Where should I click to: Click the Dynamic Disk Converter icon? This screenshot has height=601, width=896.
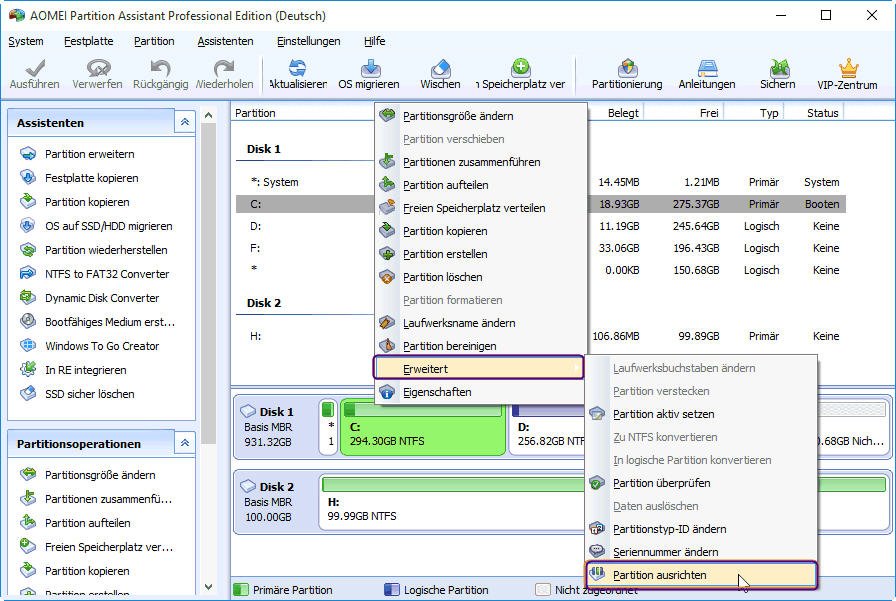tap(28, 298)
